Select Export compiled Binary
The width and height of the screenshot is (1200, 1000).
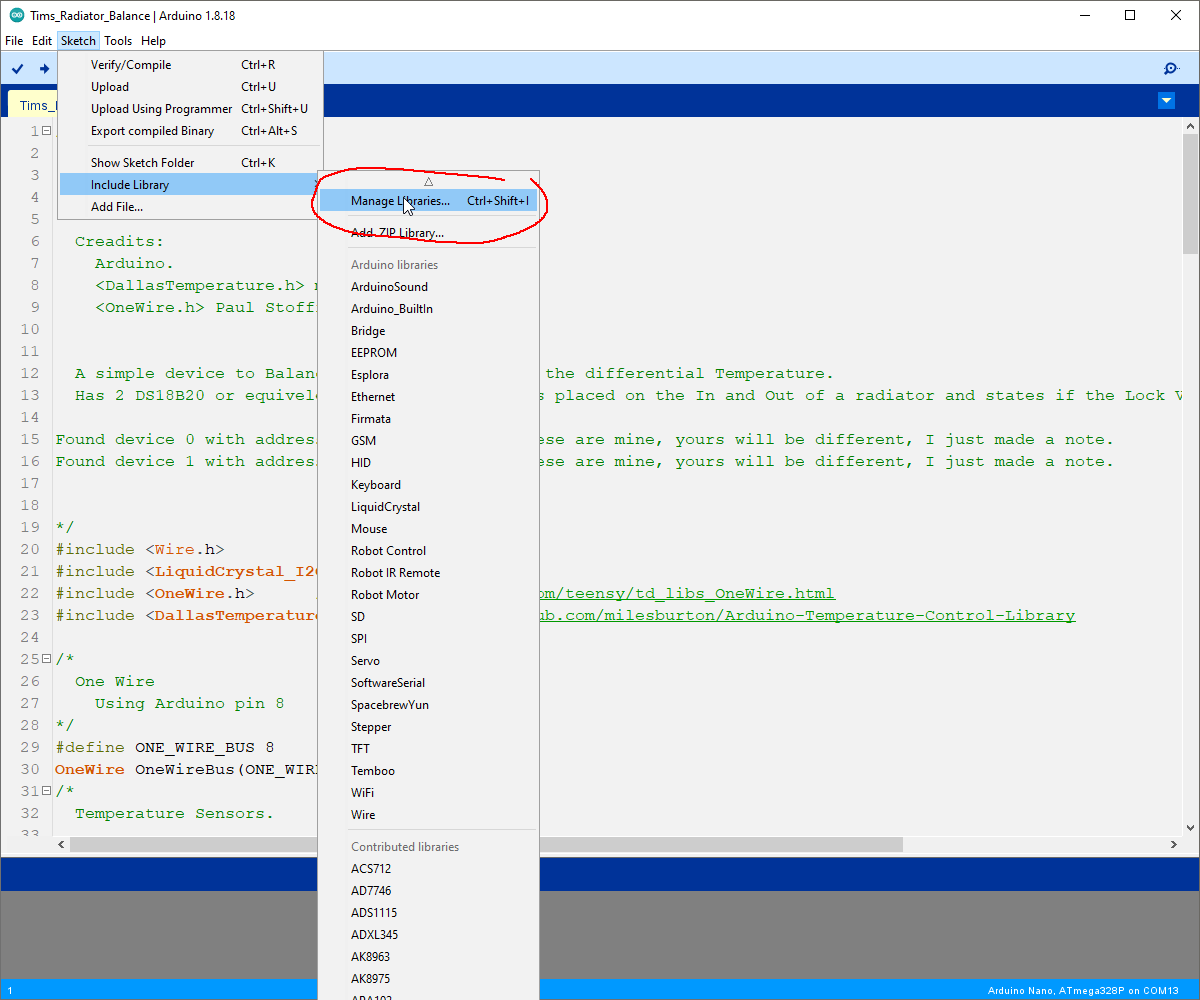(190, 131)
